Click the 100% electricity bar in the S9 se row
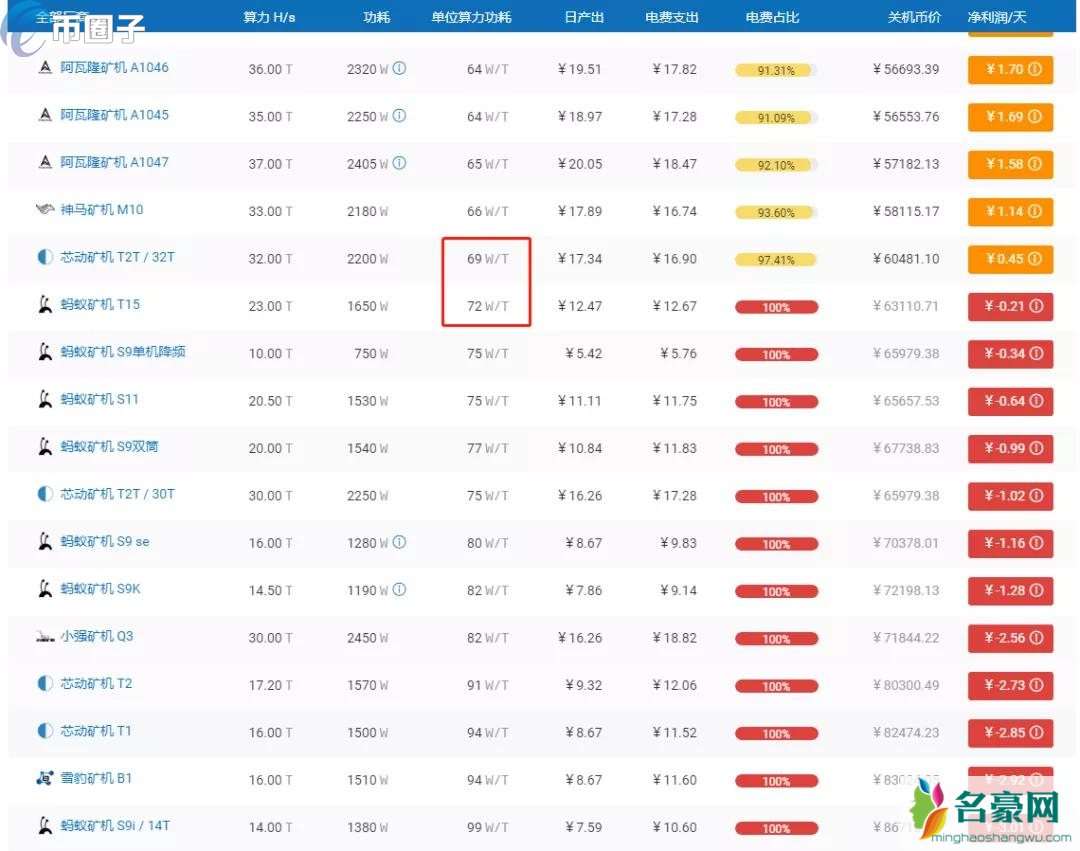Viewport: 1080px width, 851px height. (776, 544)
